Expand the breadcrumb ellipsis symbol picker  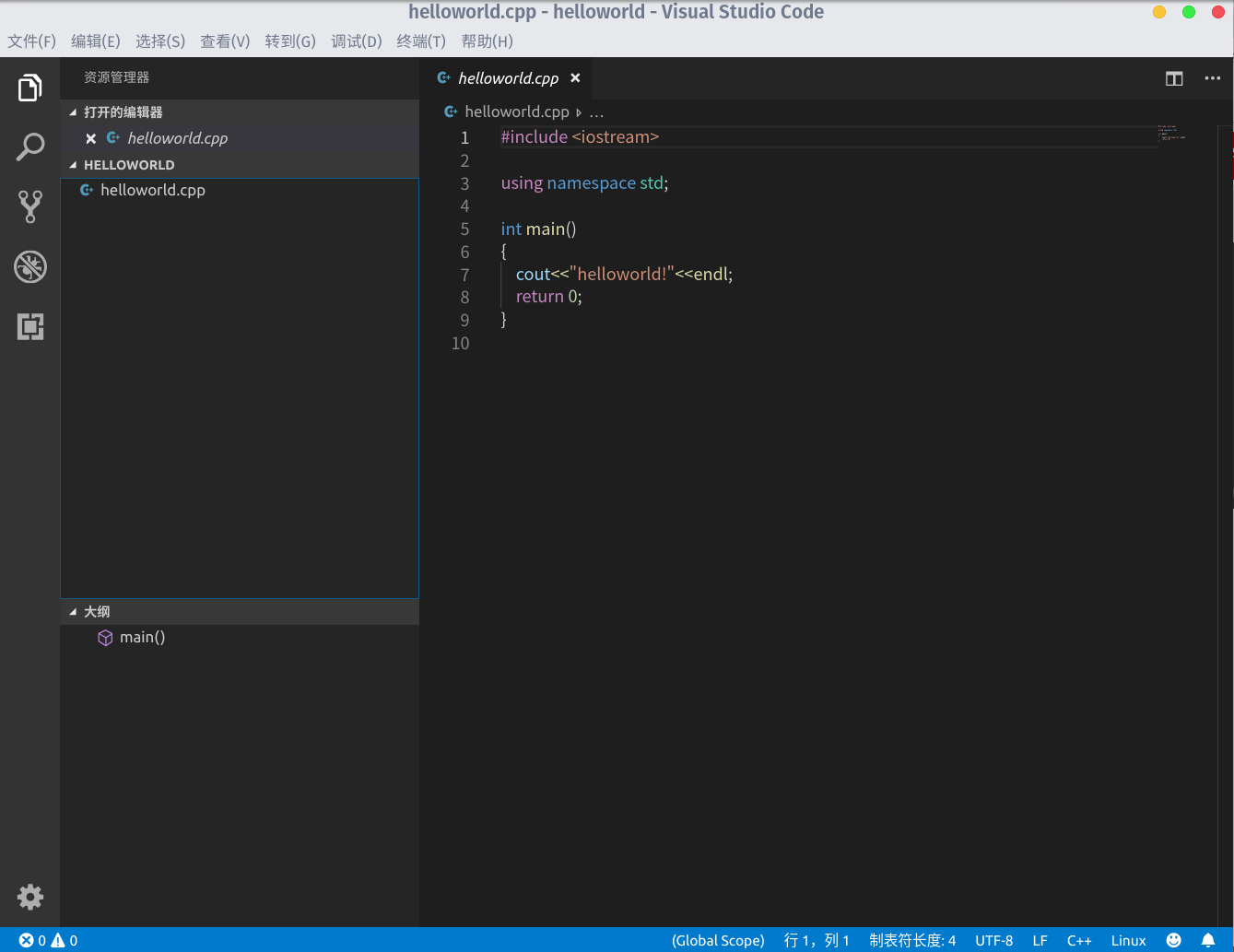(596, 112)
